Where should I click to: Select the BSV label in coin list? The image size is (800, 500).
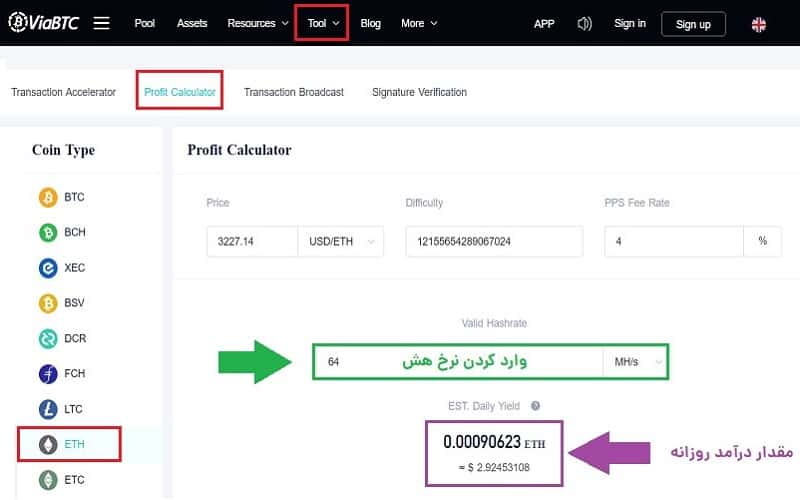(74, 303)
